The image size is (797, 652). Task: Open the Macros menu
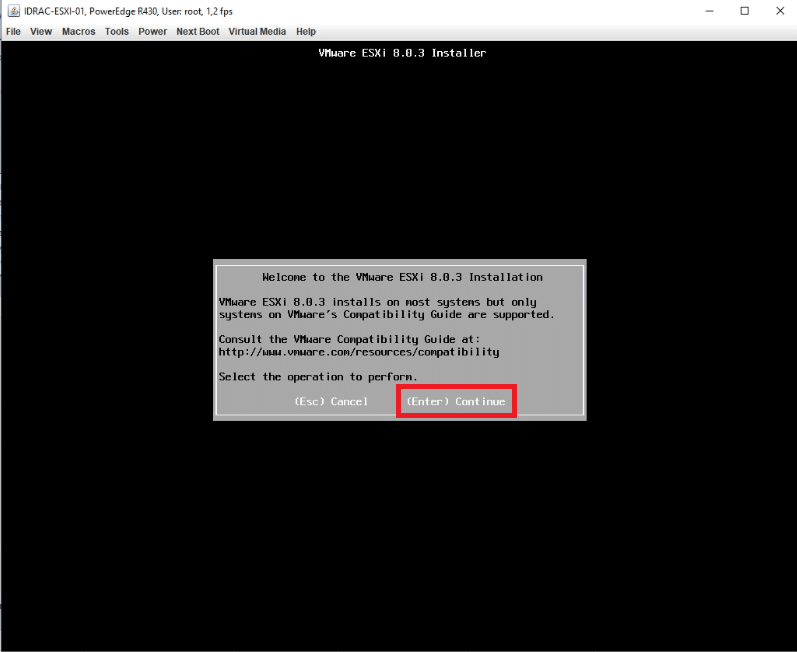pos(78,32)
